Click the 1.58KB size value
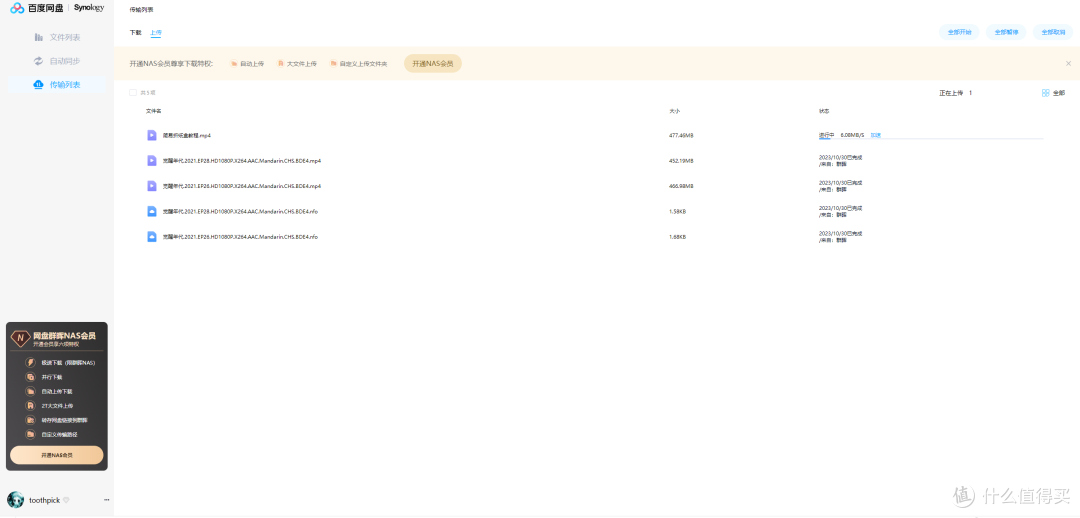Image resolution: width=1080 pixels, height=518 pixels. click(677, 211)
